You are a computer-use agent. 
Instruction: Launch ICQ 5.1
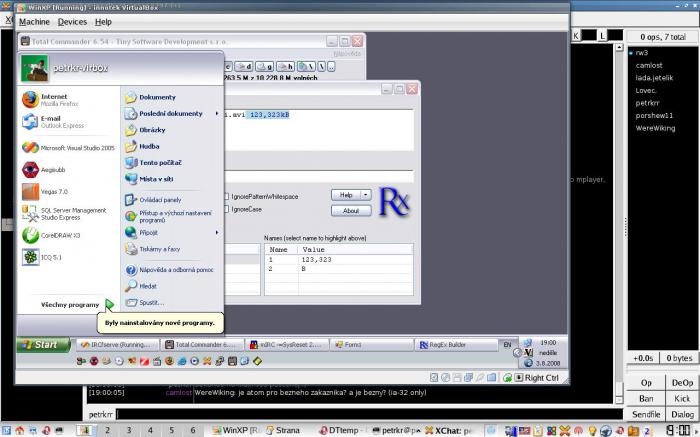pyautogui.click(x=42, y=257)
